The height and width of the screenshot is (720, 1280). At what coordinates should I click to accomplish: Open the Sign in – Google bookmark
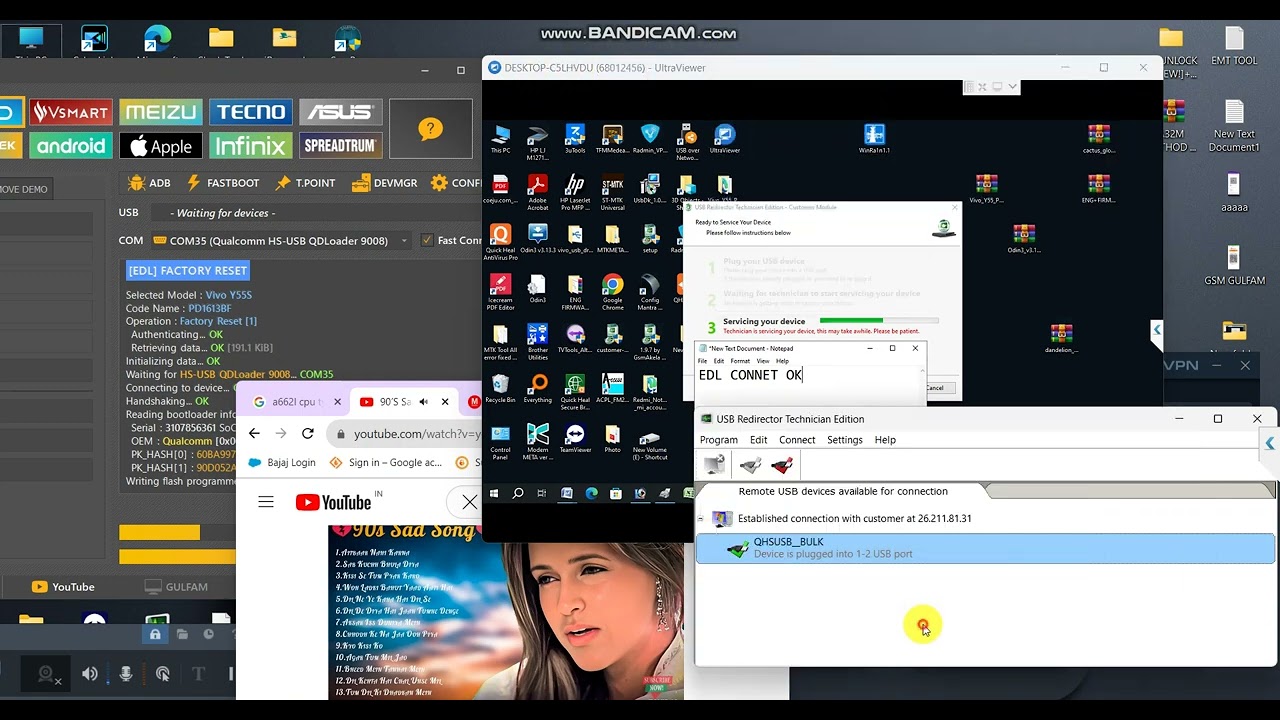[386, 462]
